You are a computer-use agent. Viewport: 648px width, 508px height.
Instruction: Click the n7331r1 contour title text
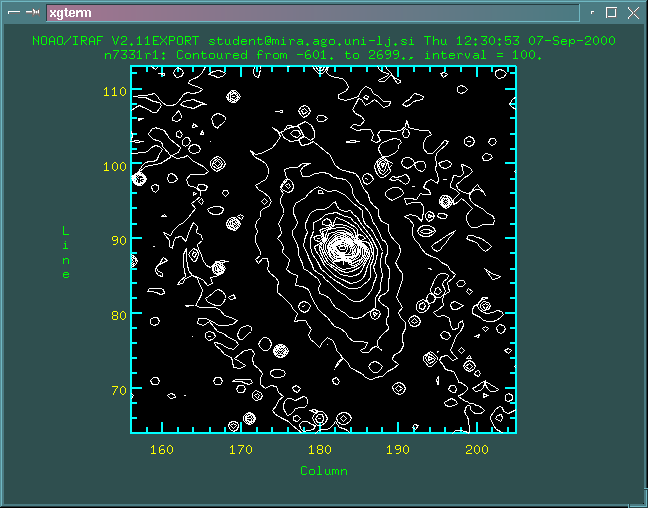322,55
